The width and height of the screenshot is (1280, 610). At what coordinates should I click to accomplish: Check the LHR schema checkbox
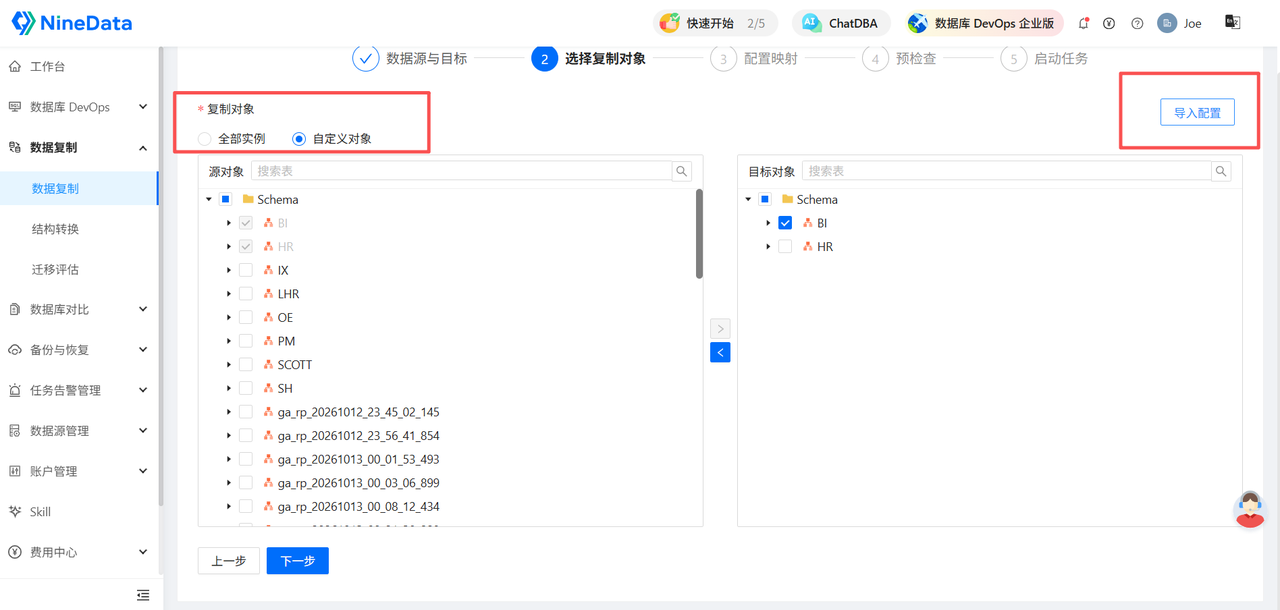[x=246, y=294]
